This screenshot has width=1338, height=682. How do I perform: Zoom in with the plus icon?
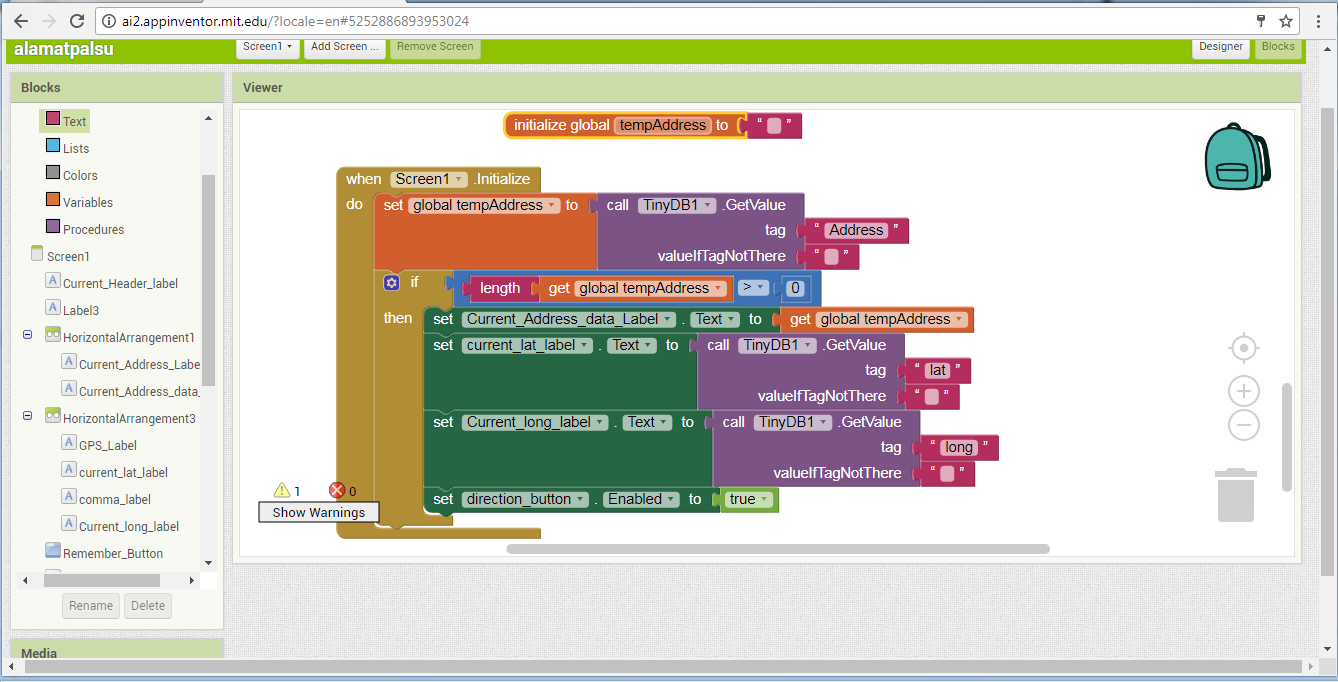click(x=1243, y=391)
